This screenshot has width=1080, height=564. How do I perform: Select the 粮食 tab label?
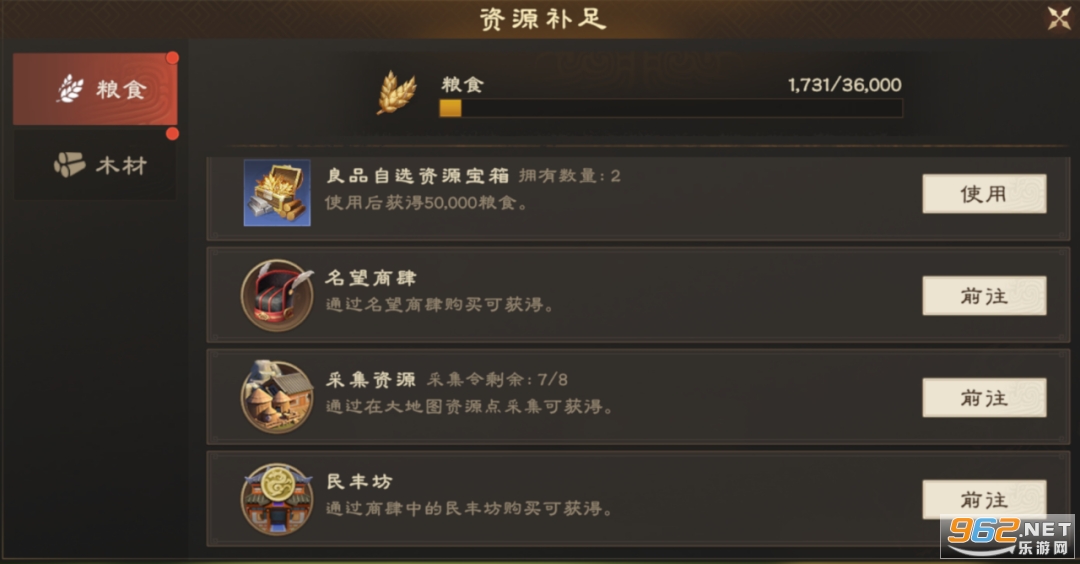point(121,90)
